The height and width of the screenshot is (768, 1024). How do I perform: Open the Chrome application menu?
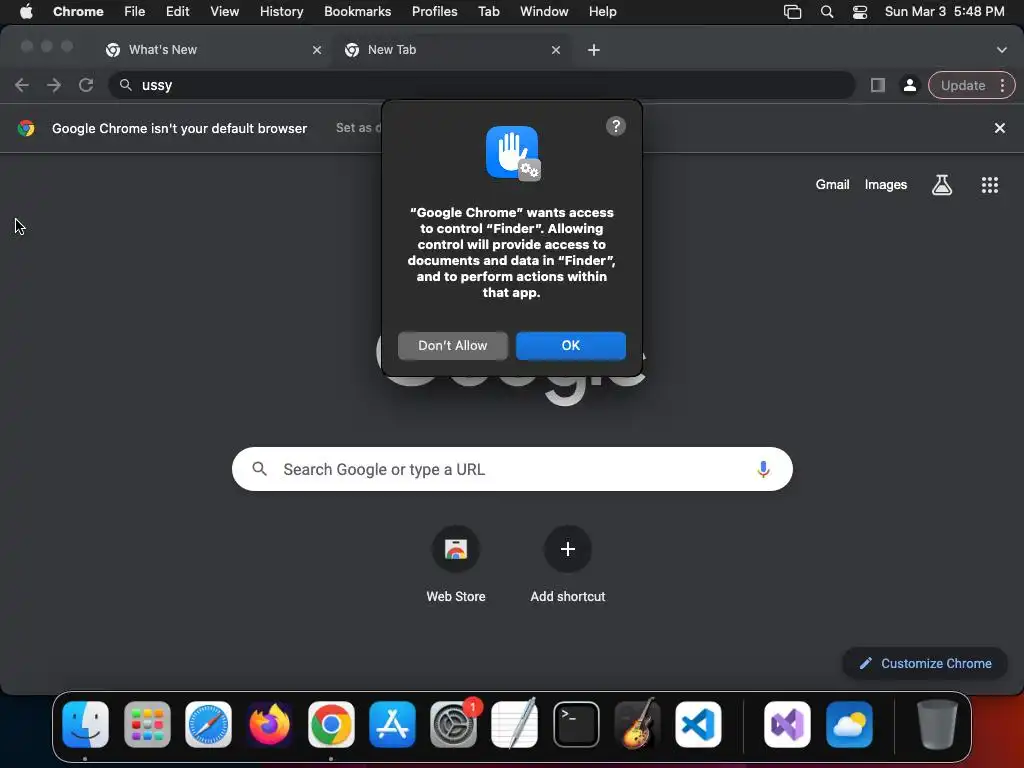(x=78, y=12)
